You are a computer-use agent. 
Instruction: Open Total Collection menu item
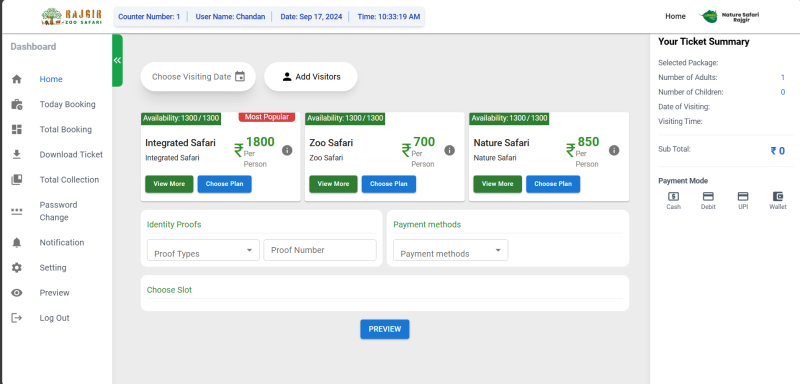69,180
